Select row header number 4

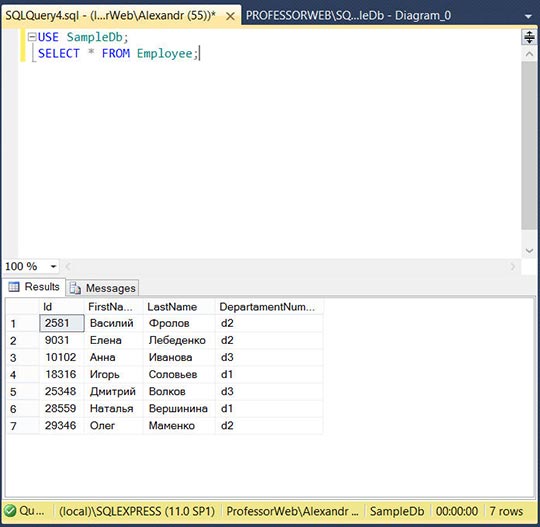click(x=23, y=374)
